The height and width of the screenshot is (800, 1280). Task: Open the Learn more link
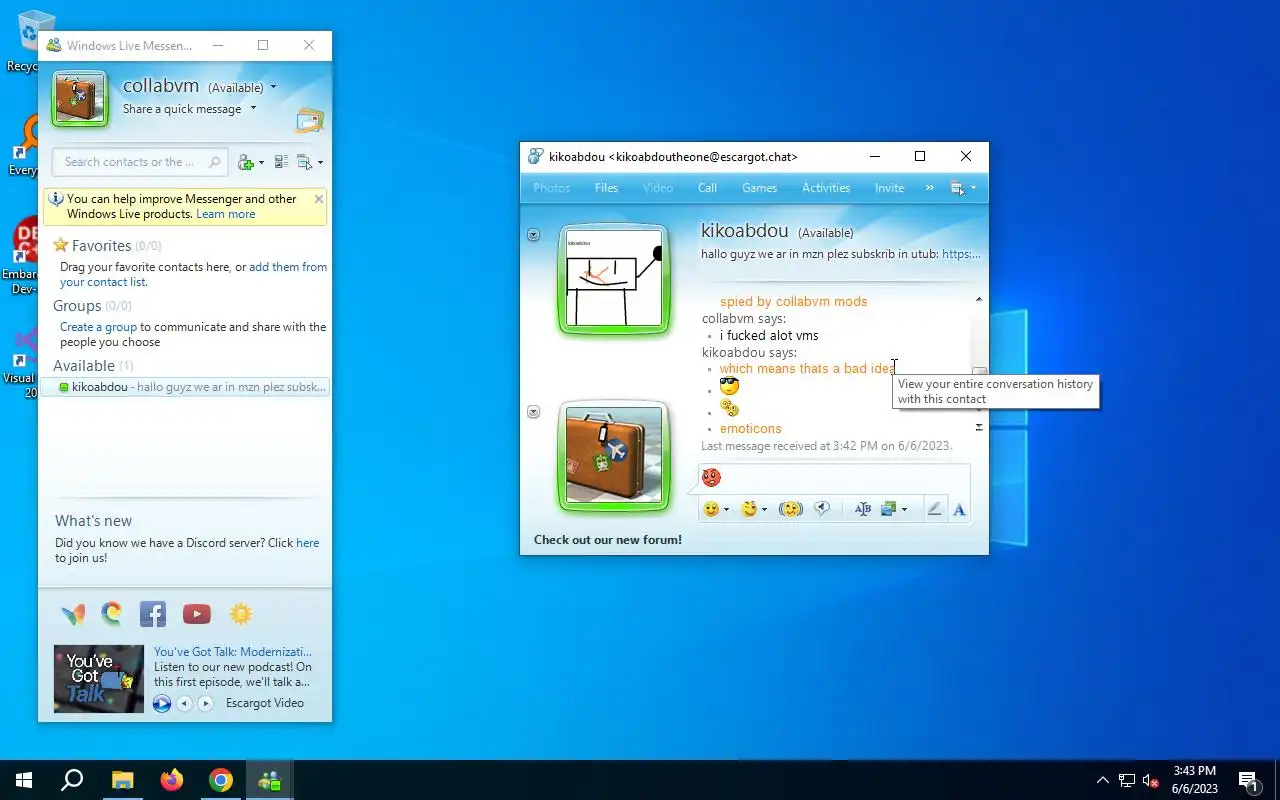coord(225,214)
